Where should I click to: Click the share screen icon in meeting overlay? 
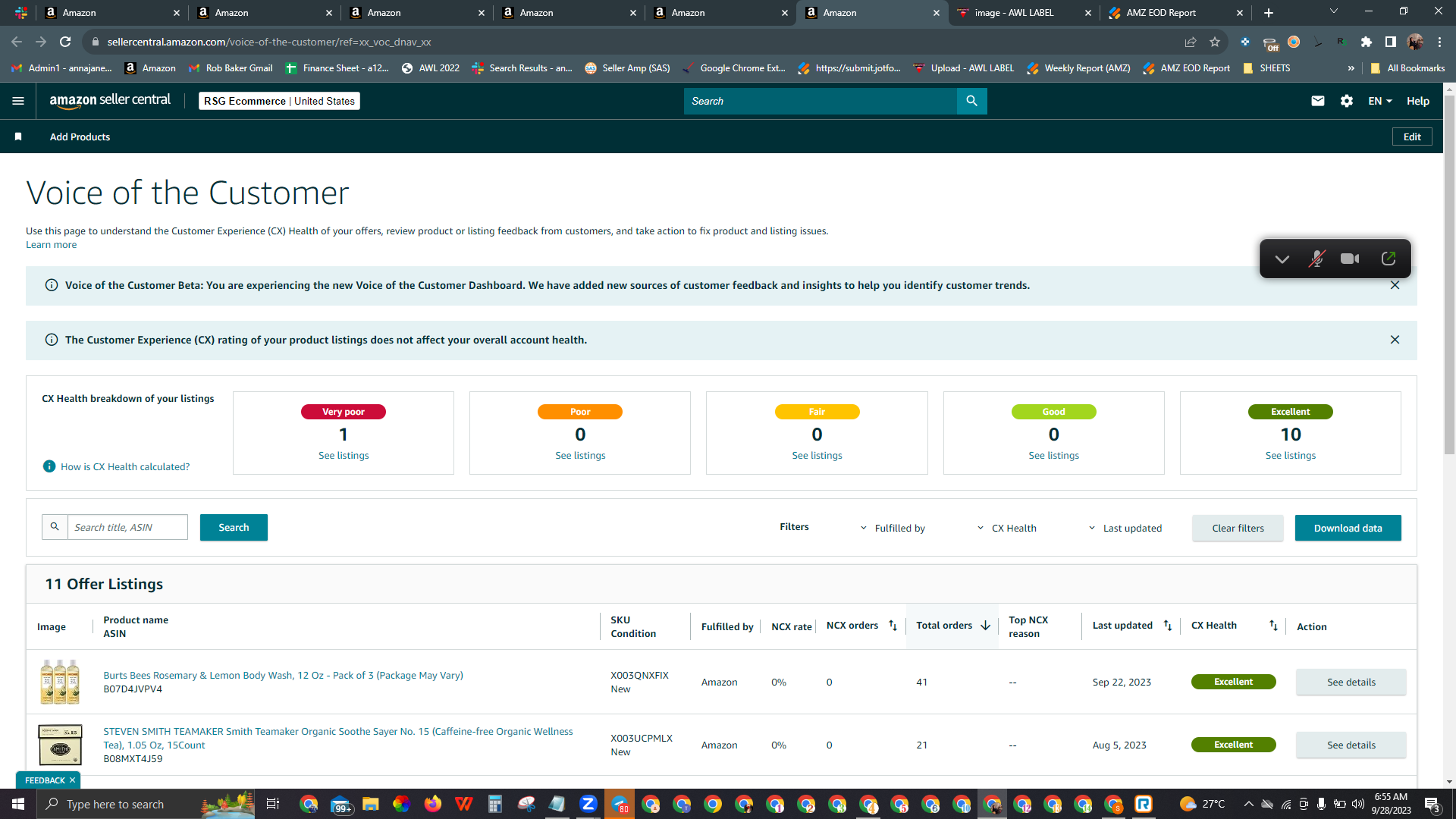[1389, 259]
